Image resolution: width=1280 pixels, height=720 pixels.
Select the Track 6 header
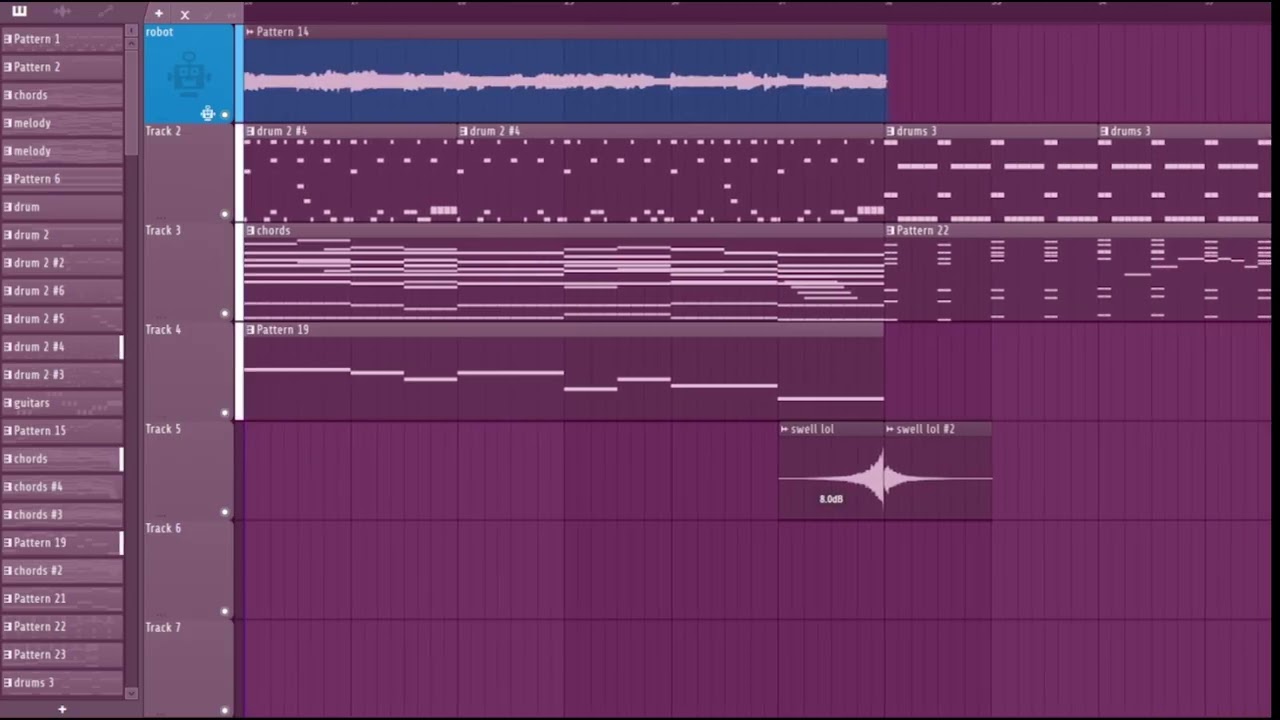tap(188, 570)
